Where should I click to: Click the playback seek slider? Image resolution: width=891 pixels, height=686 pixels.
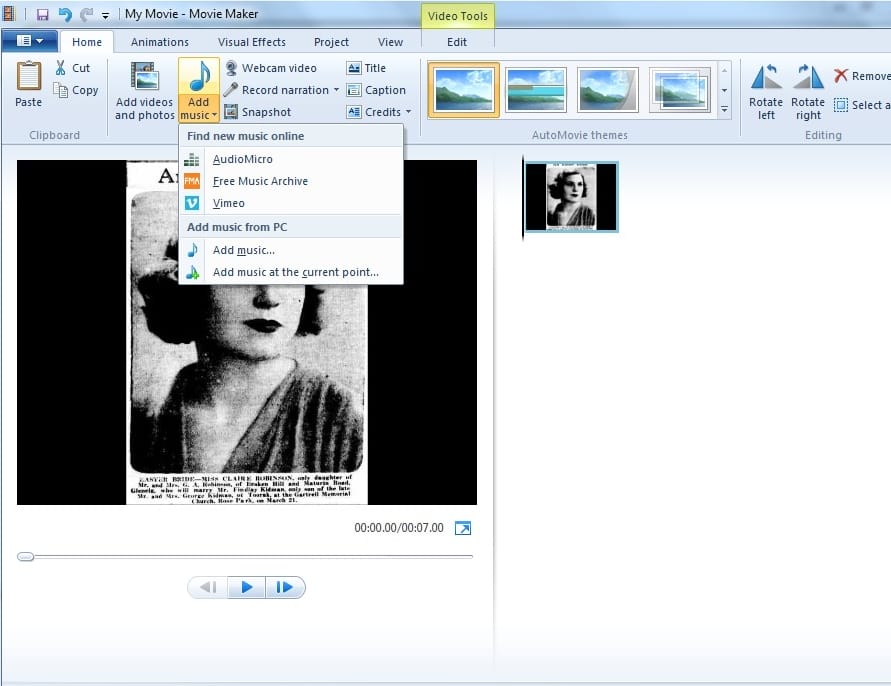coord(245,556)
